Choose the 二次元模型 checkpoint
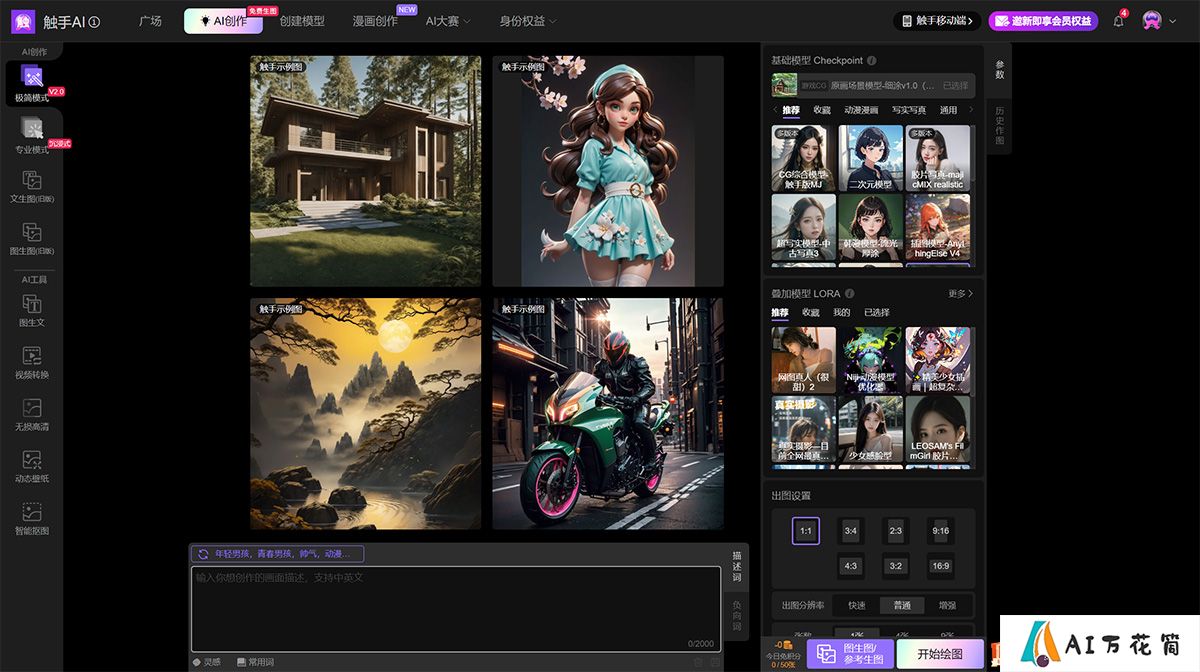 pos(870,157)
